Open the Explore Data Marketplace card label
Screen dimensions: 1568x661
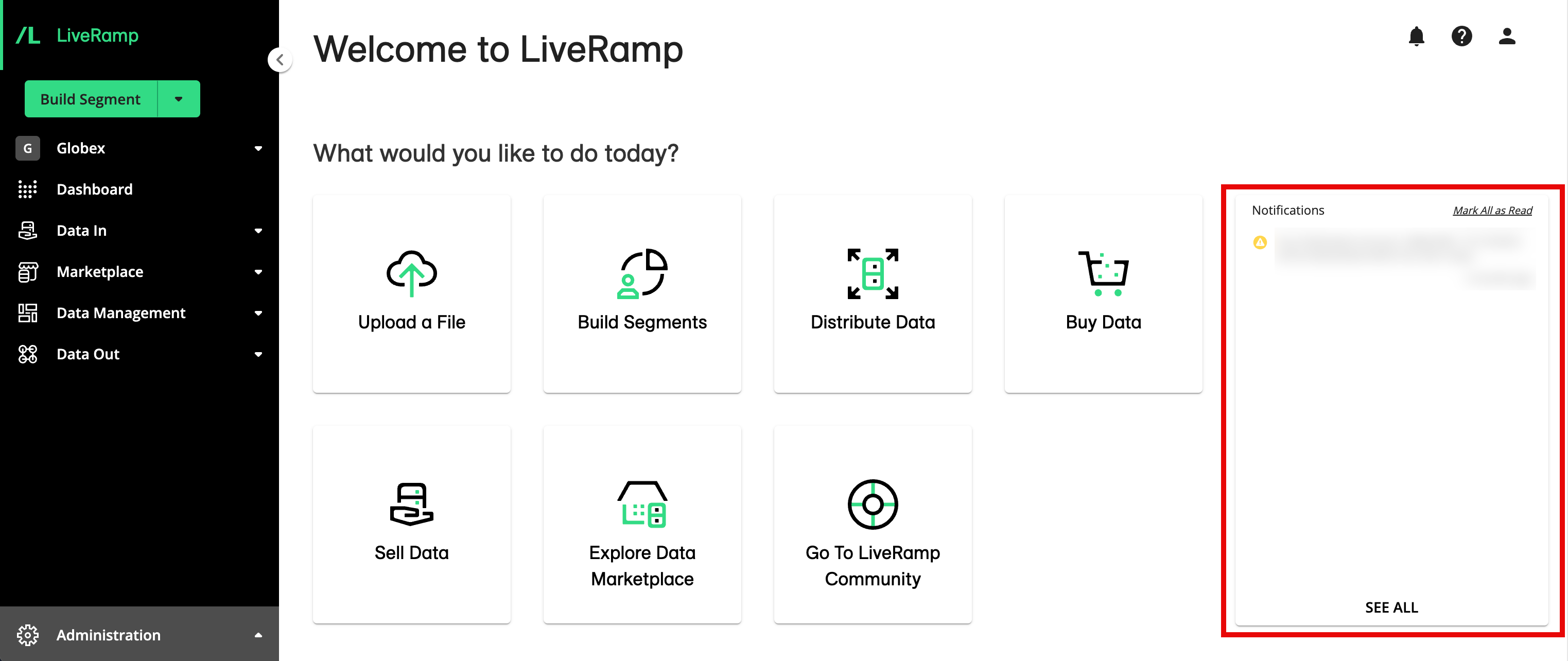click(642, 565)
